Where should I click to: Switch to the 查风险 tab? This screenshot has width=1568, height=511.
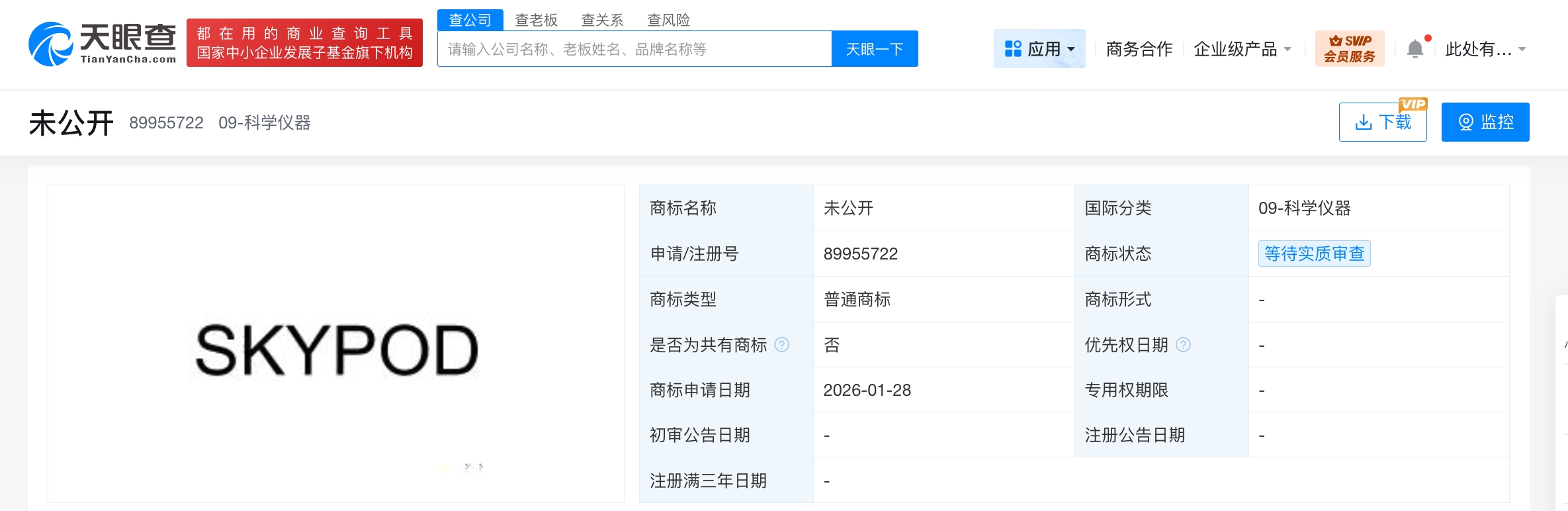[668, 20]
